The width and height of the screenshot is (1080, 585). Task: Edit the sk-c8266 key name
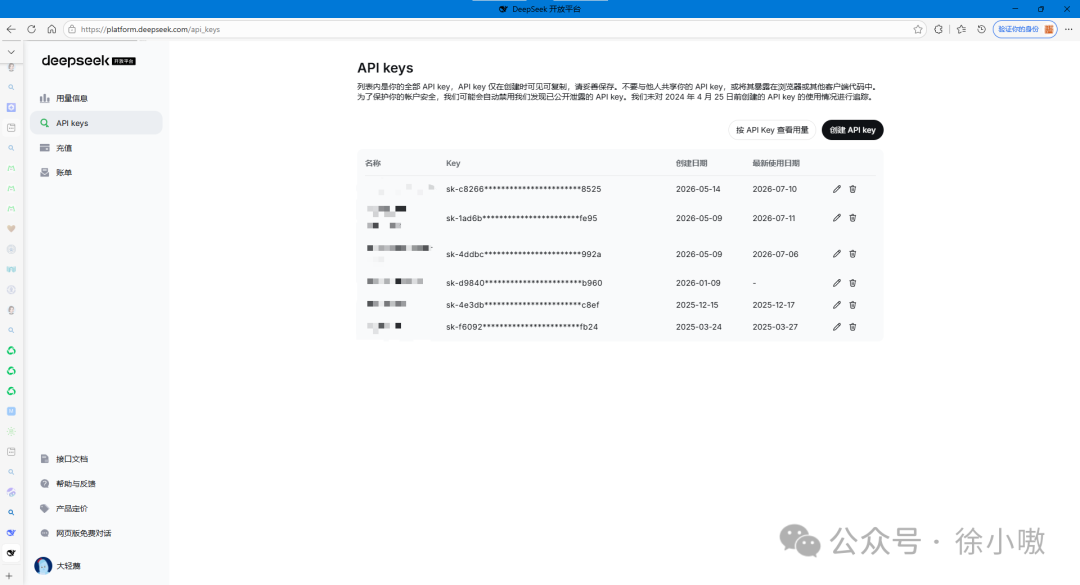836,189
